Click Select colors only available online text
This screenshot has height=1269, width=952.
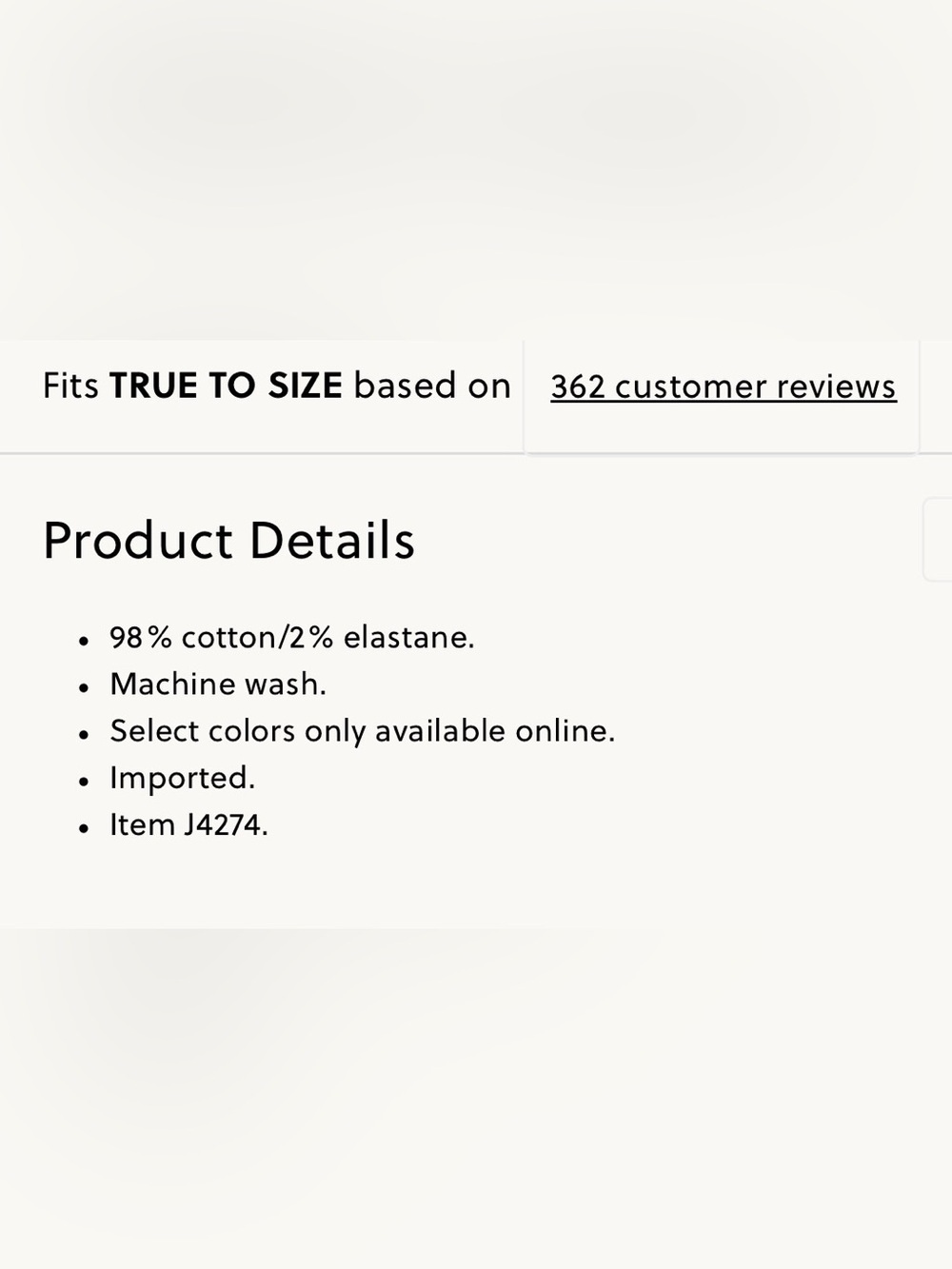point(363,730)
